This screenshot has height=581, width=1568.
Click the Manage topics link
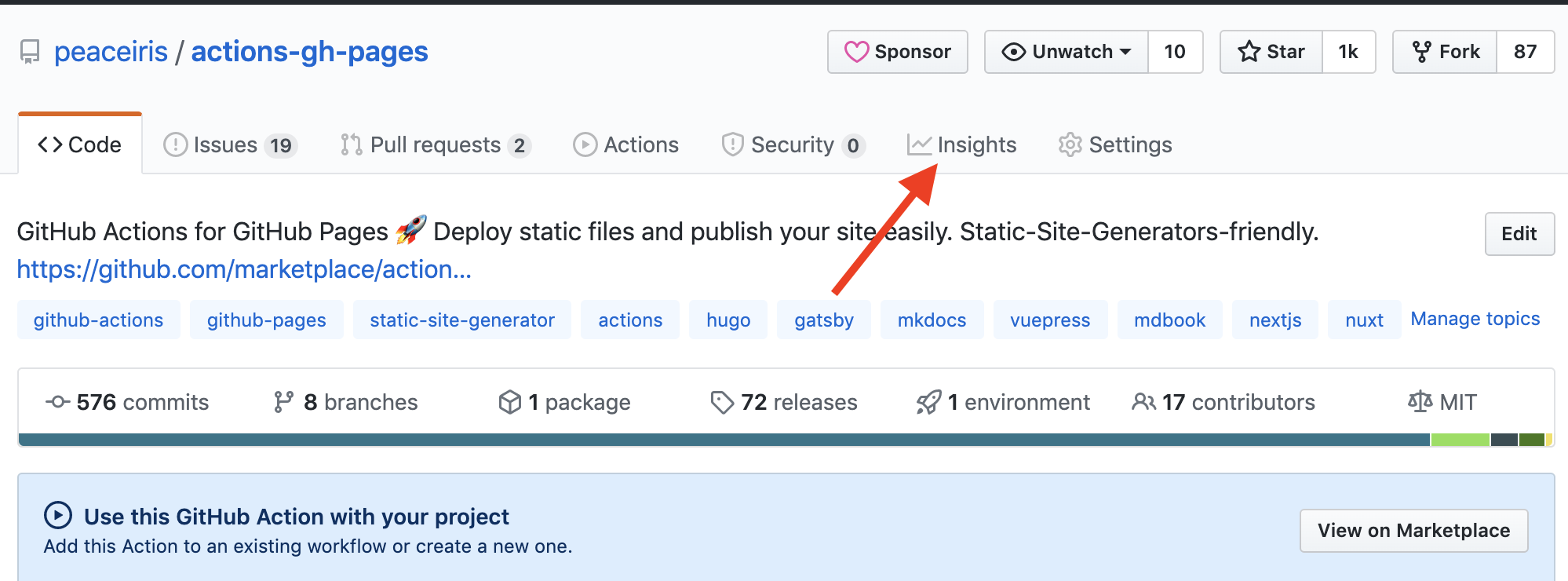[1475, 319]
